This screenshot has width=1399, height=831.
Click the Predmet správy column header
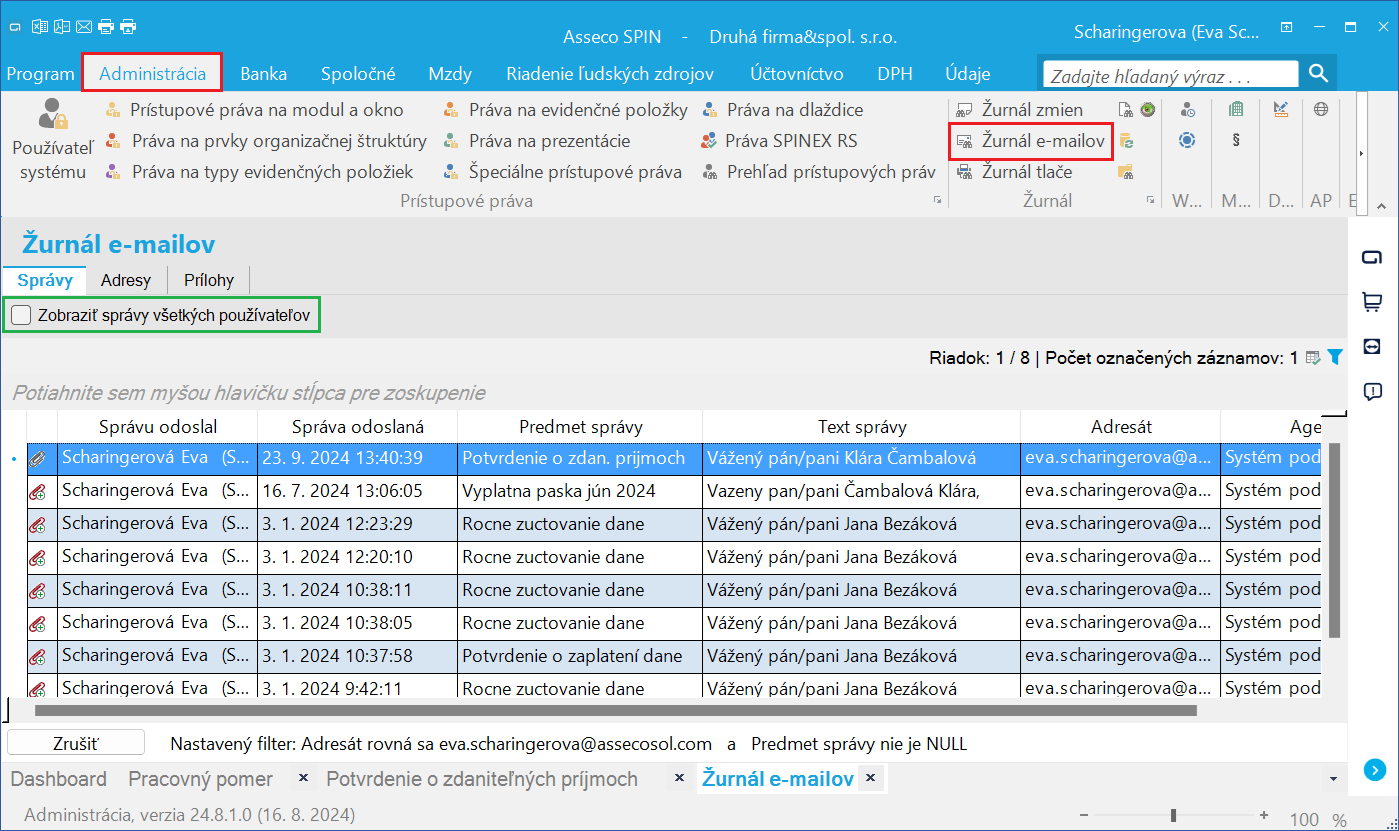pyautogui.click(x=580, y=427)
